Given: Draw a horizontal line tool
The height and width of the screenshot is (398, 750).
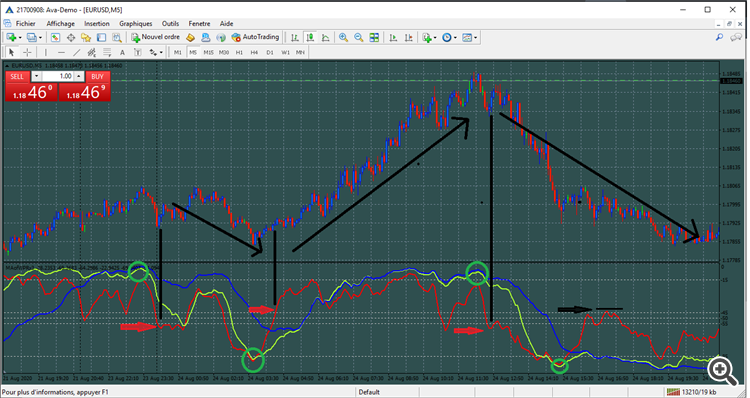Looking at the screenshot, I should click(x=61, y=52).
